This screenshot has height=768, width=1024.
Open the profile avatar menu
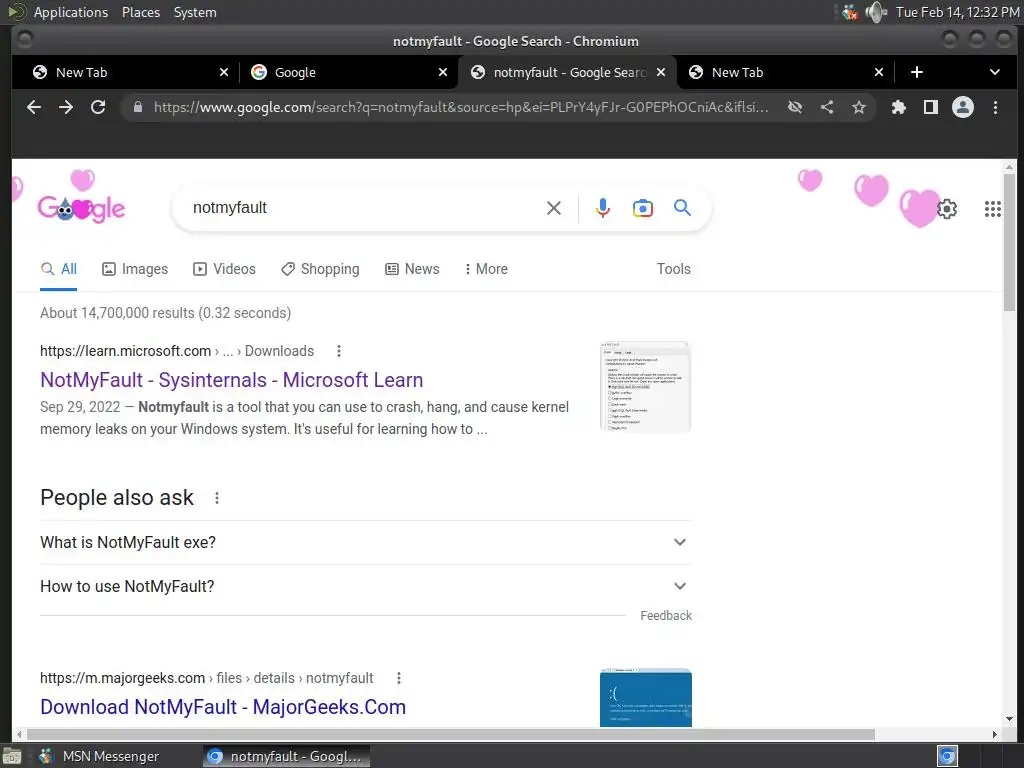[963, 107]
